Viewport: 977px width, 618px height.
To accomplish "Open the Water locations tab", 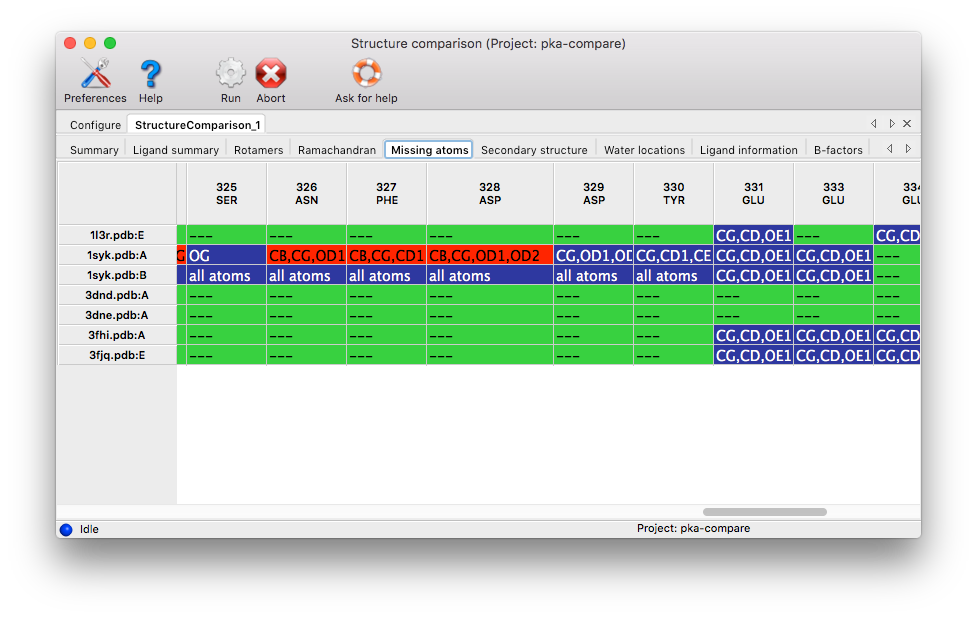I will (644, 150).
